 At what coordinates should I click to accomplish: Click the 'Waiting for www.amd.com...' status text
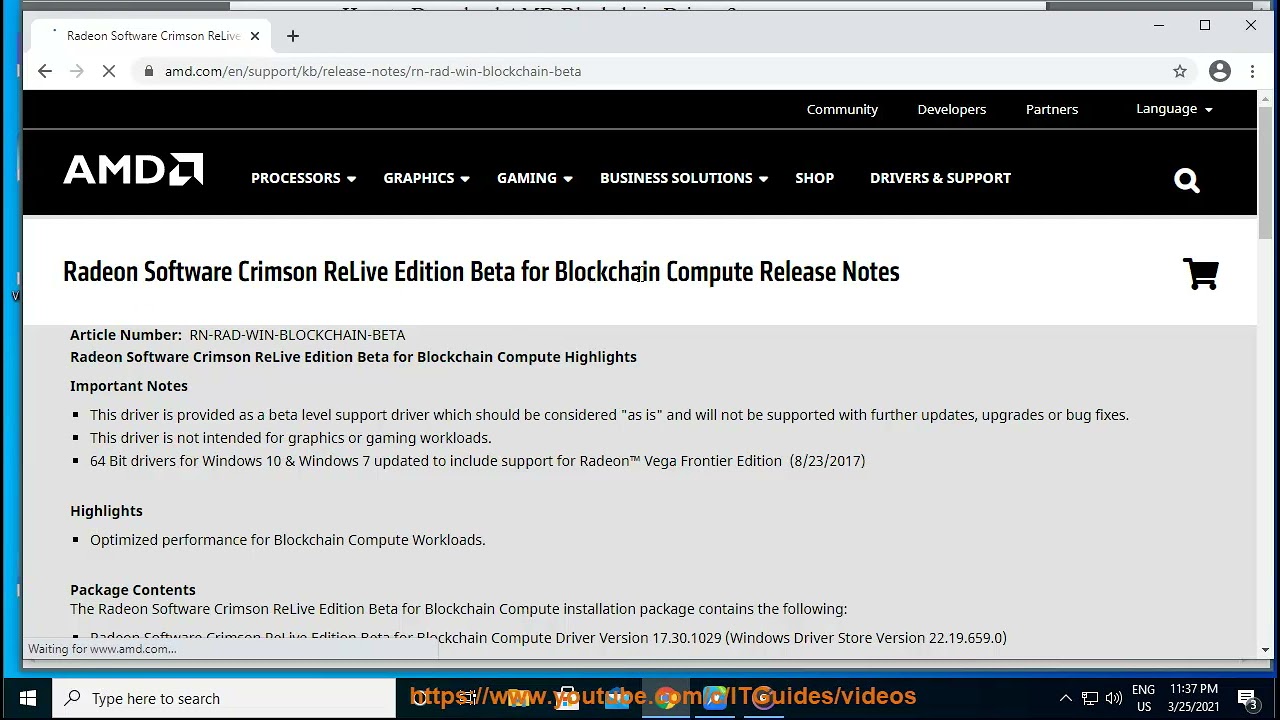[102, 649]
